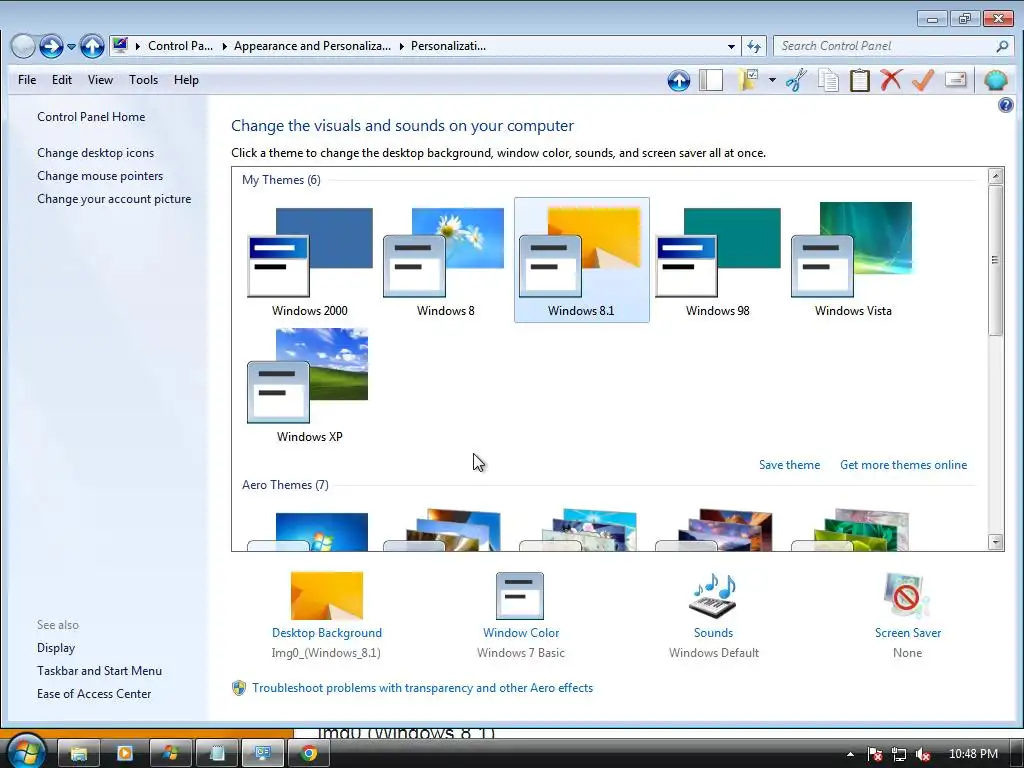Click the email envelope toolbar icon
Screen dimensions: 1024x768
point(955,80)
